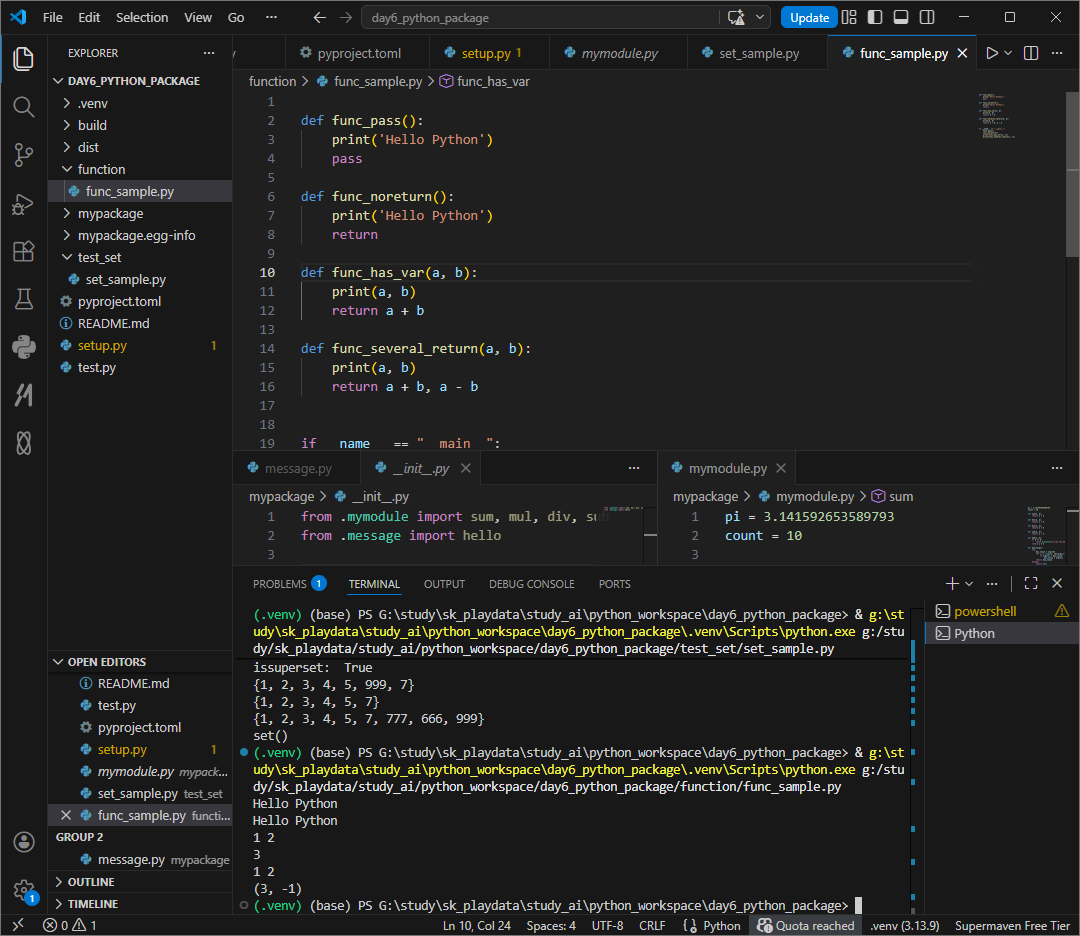
Task: Open the Manage gear icon
Action: 23,890
